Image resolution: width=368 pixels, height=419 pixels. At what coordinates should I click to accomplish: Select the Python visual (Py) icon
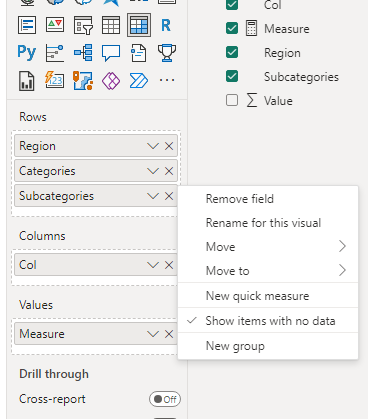point(27,53)
